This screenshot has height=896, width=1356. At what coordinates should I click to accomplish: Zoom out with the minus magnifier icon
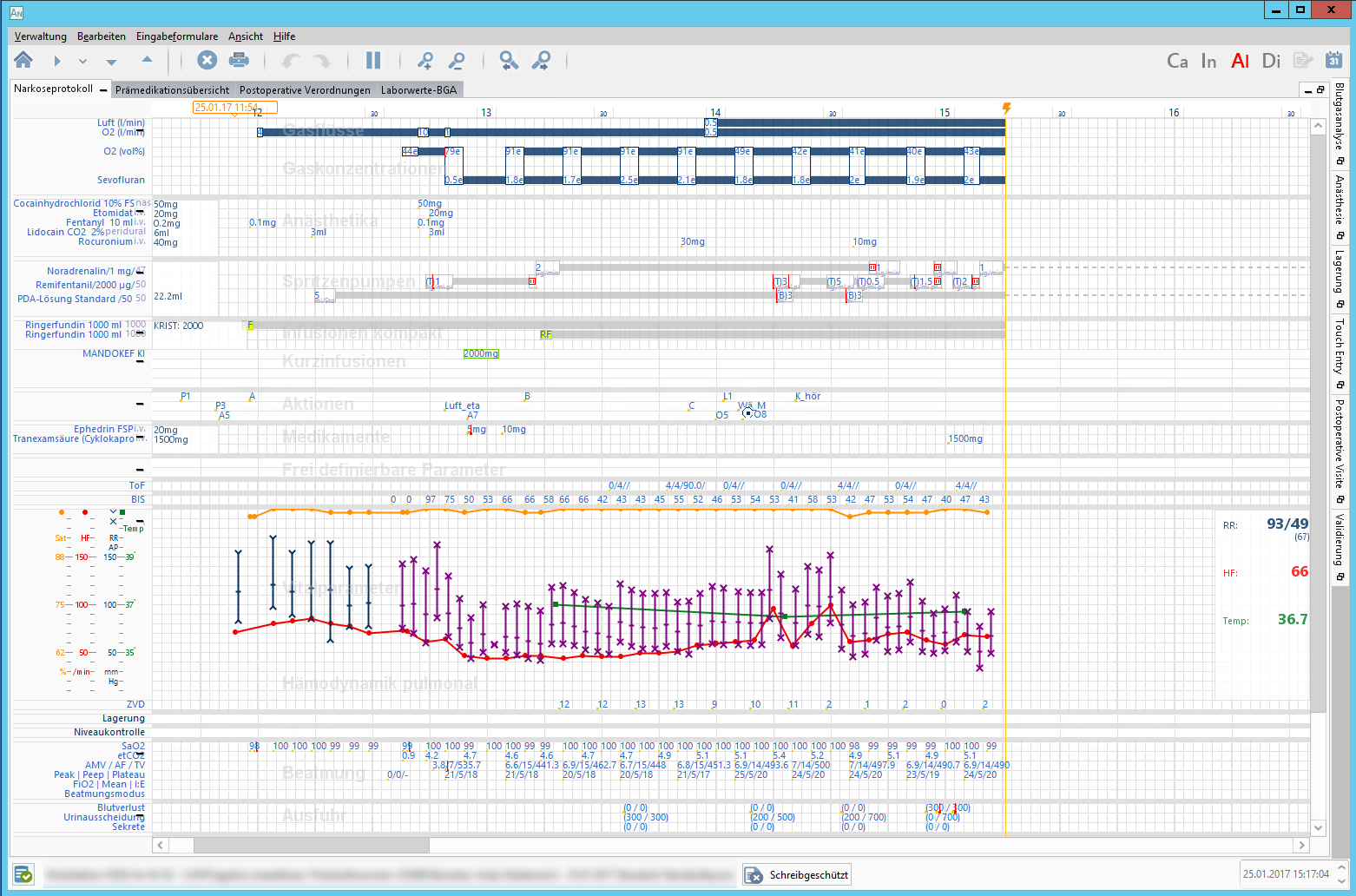tap(456, 60)
